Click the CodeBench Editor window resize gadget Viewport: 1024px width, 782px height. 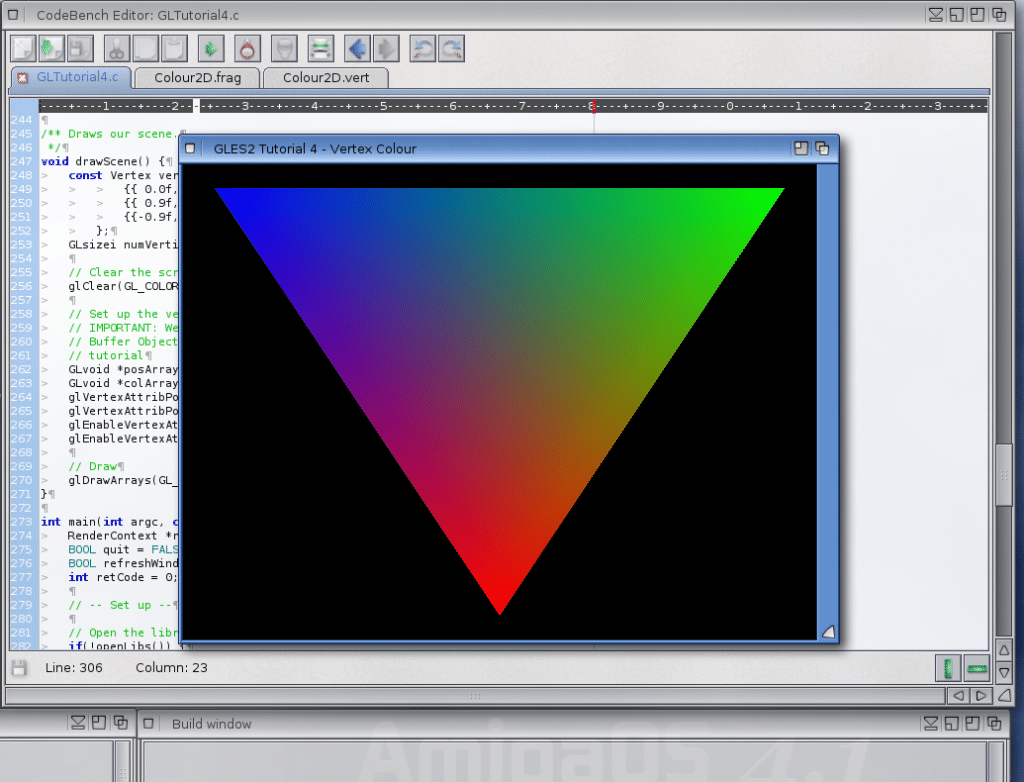(1004, 696)
